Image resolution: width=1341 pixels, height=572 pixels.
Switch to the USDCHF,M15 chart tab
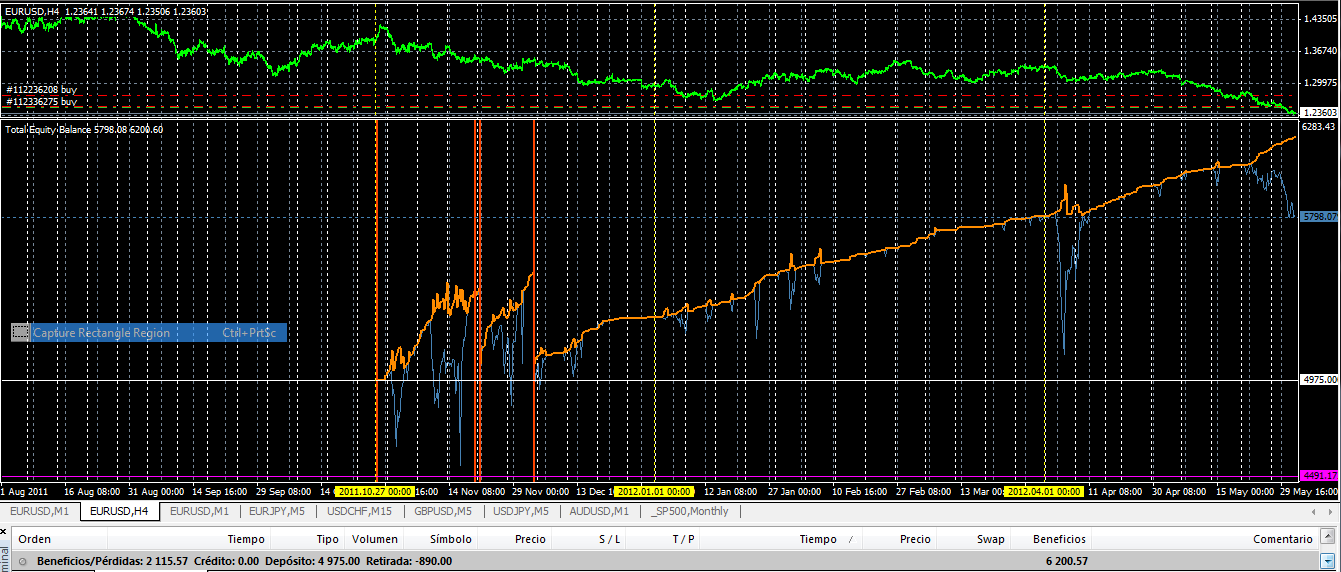[359, 511]
